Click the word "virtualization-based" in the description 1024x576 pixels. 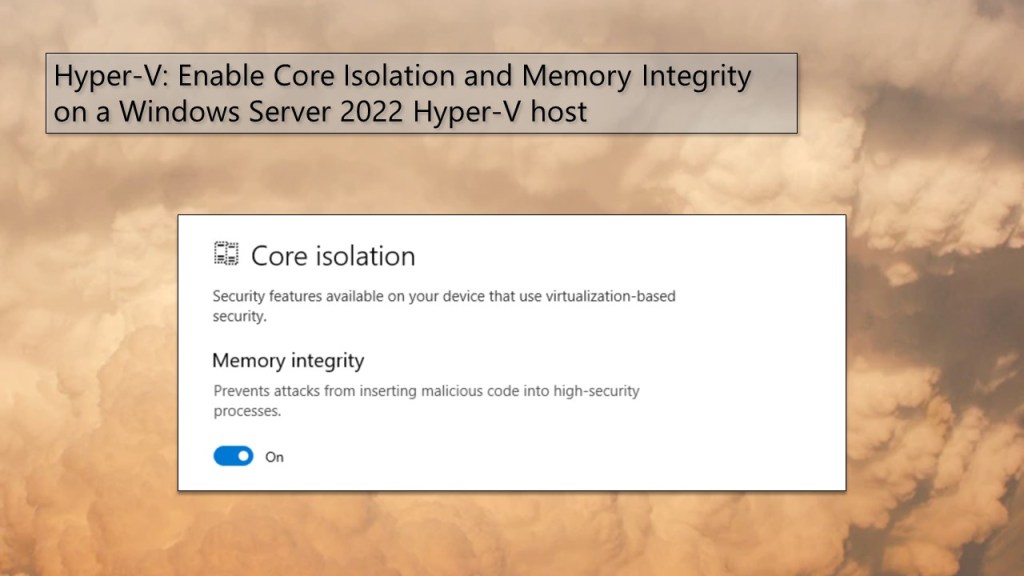tap(620, 297)
